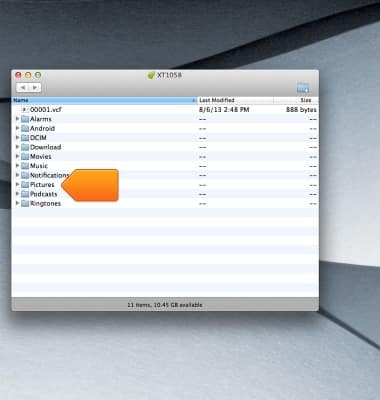Sort by the Size column header
Screen dimensions: 380x400
(x=296, y=100)
